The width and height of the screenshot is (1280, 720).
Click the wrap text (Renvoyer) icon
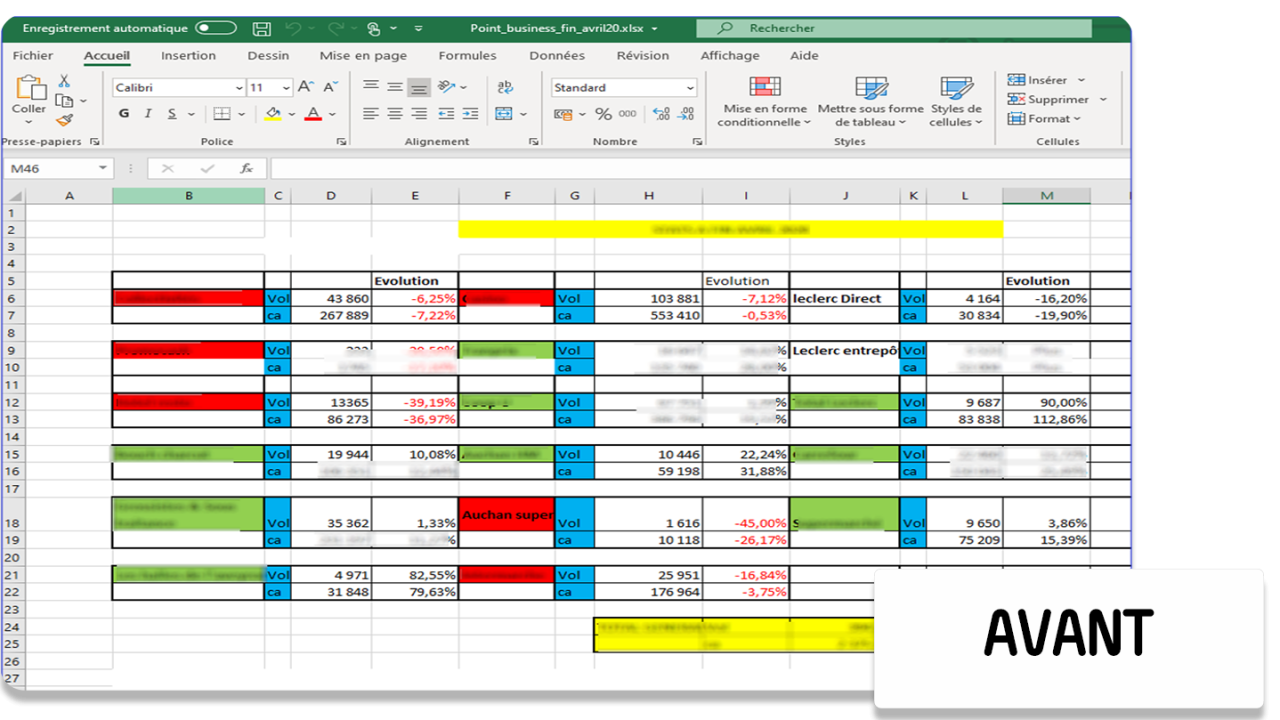point(505,87)
